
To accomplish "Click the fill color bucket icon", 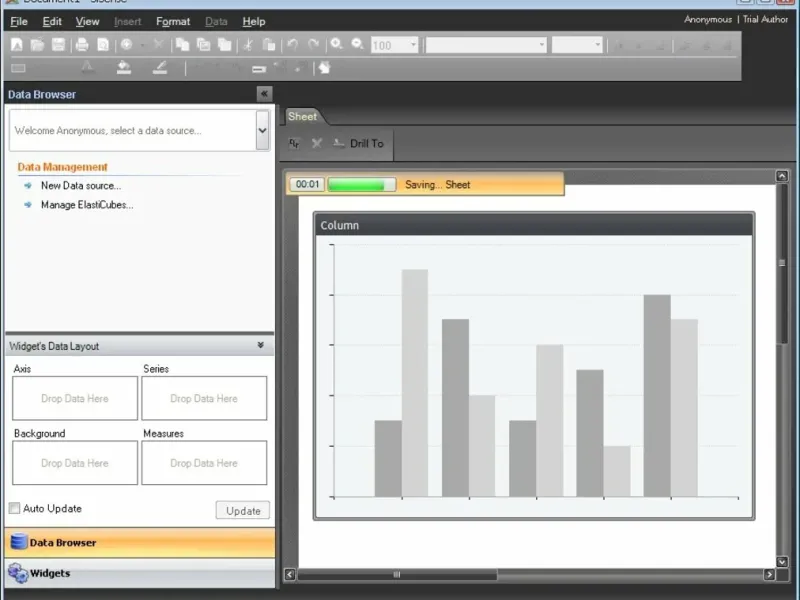I will pyautogui.click(x=123, y=67).
